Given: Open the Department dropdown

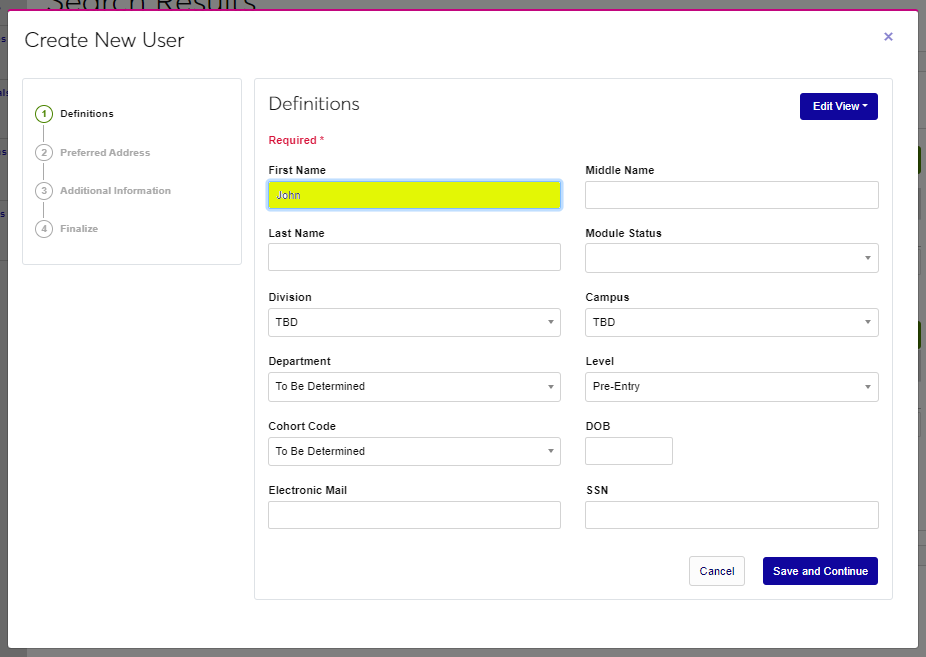Looking at the screenshot, I should (414, 386).
